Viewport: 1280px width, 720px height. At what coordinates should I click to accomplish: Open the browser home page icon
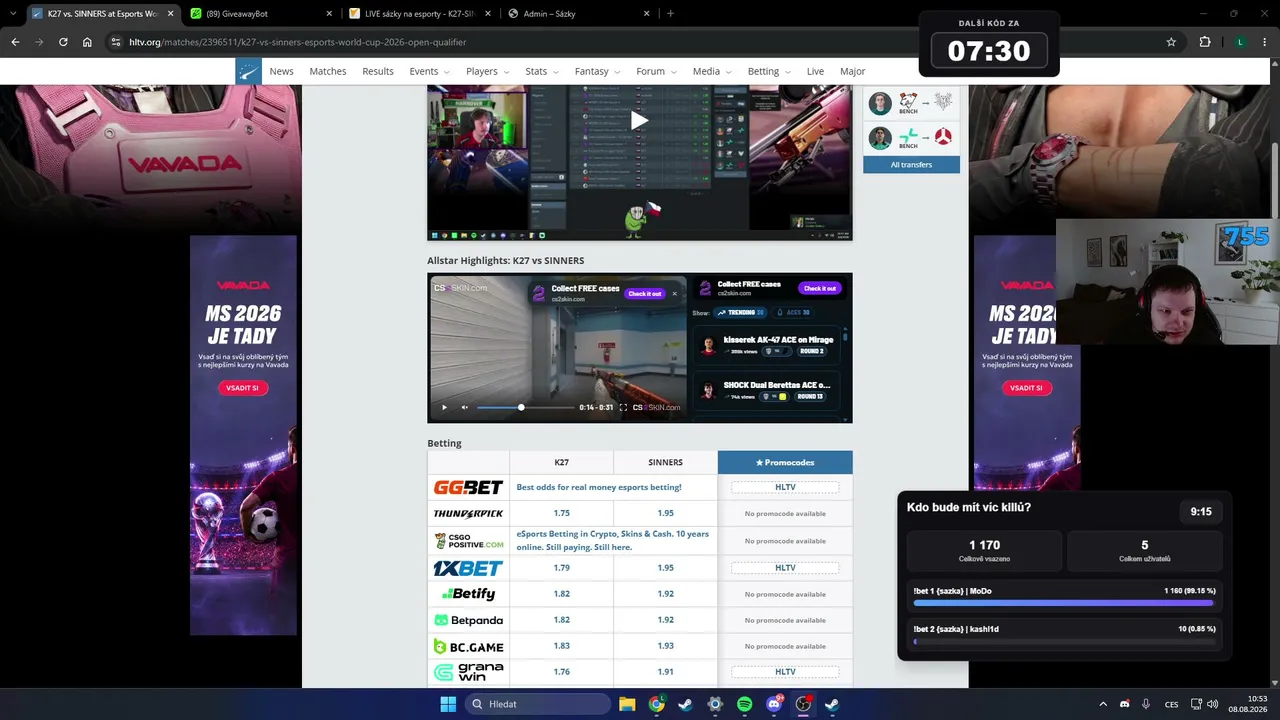[x=87, y=42]
